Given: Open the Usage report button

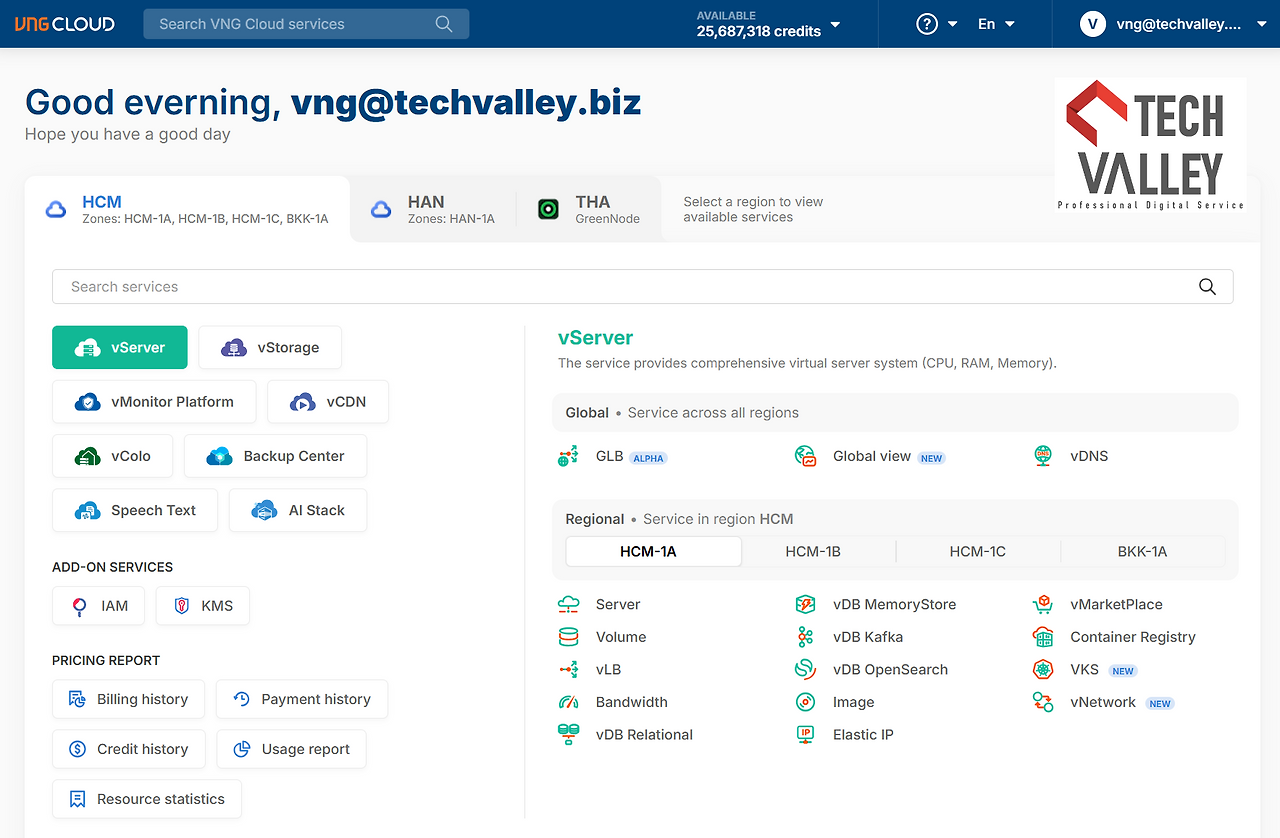Looking at the screenshot, I should coord(291,749).
